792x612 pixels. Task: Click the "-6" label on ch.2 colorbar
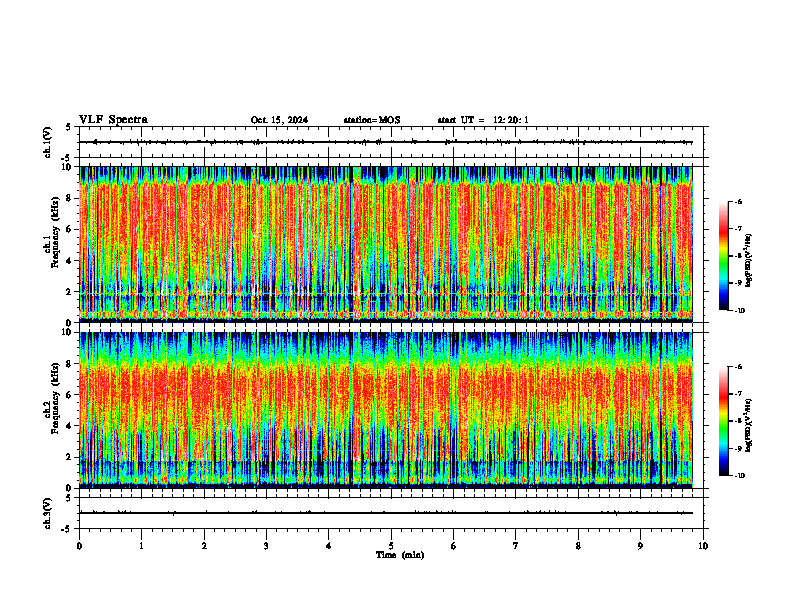tap(739, 367)
